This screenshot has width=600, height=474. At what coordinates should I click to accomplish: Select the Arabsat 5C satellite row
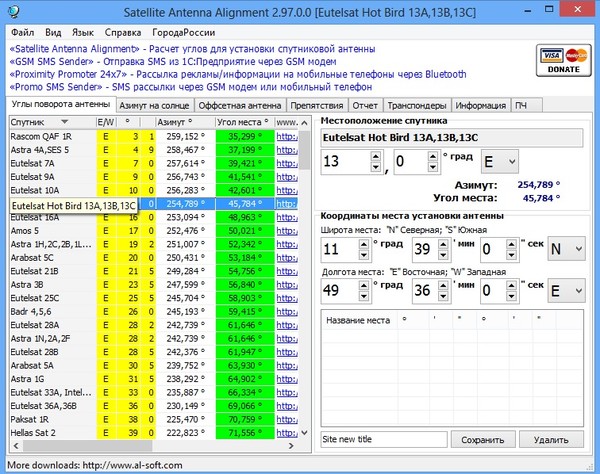point(153,257)
